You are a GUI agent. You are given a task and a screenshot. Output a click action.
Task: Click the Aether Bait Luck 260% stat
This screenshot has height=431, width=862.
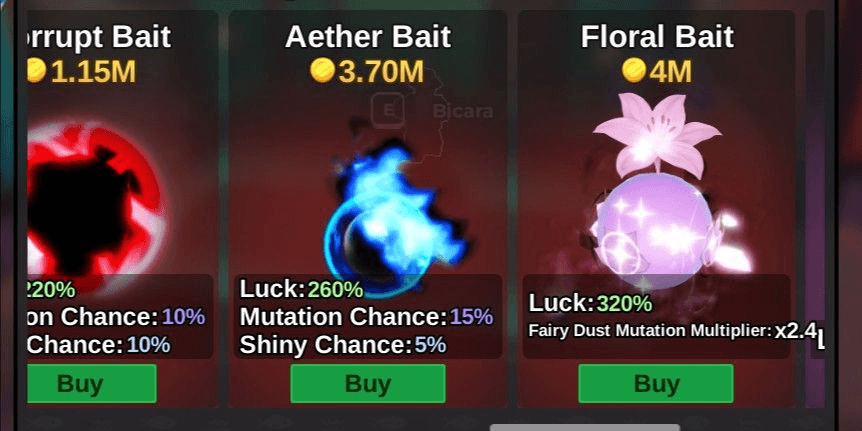coord(301,289)
